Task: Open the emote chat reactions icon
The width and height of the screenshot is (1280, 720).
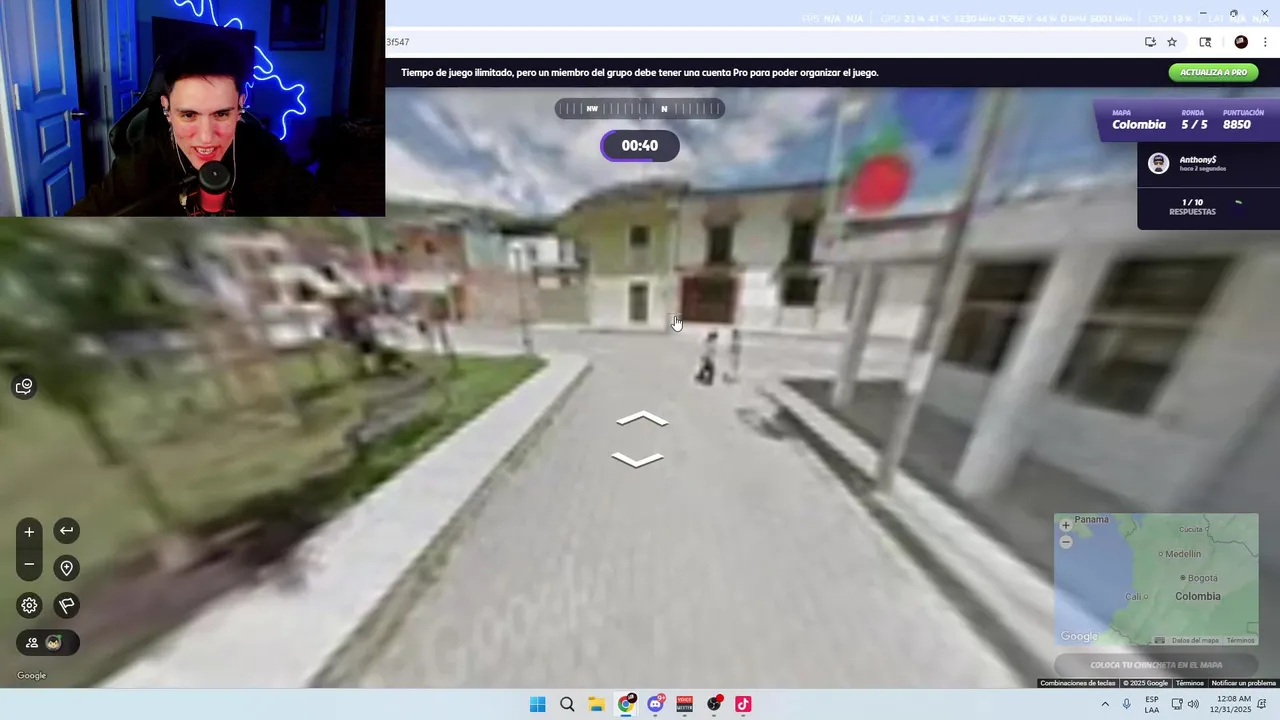Action: [x=24, y=387]
